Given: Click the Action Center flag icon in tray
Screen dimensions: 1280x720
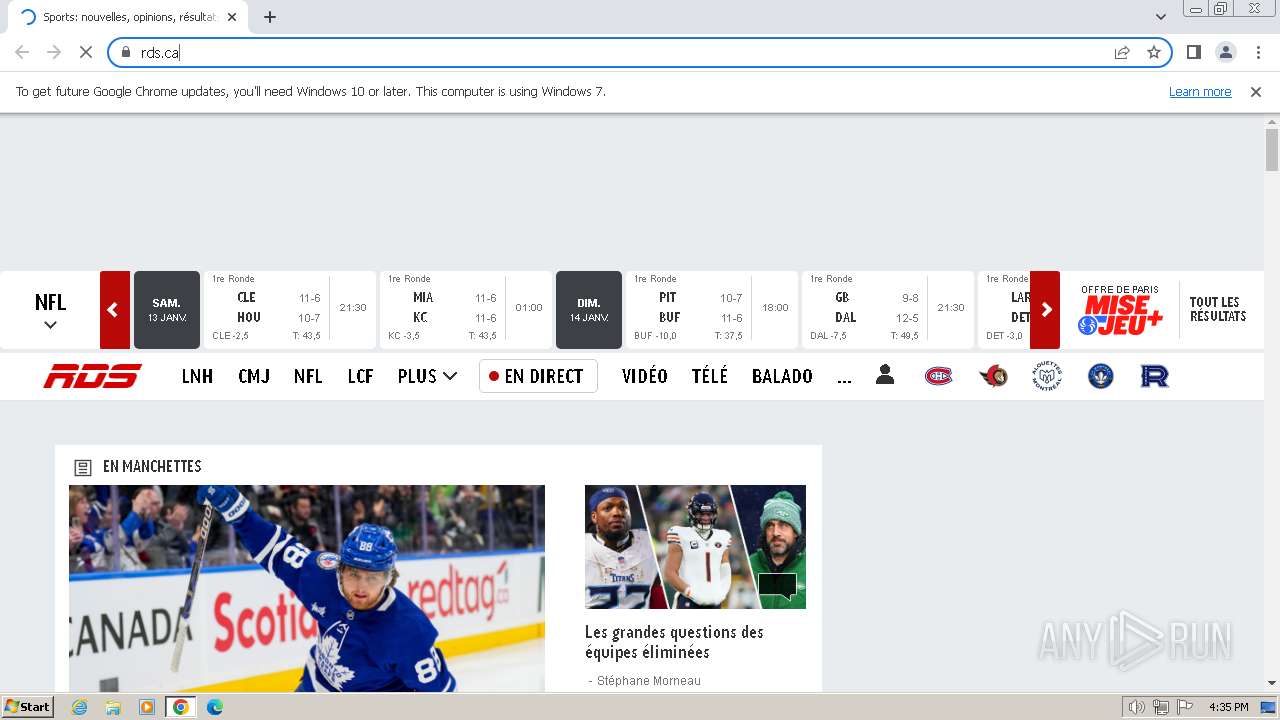Looking at the screenshot, I should pos(1185,707).
